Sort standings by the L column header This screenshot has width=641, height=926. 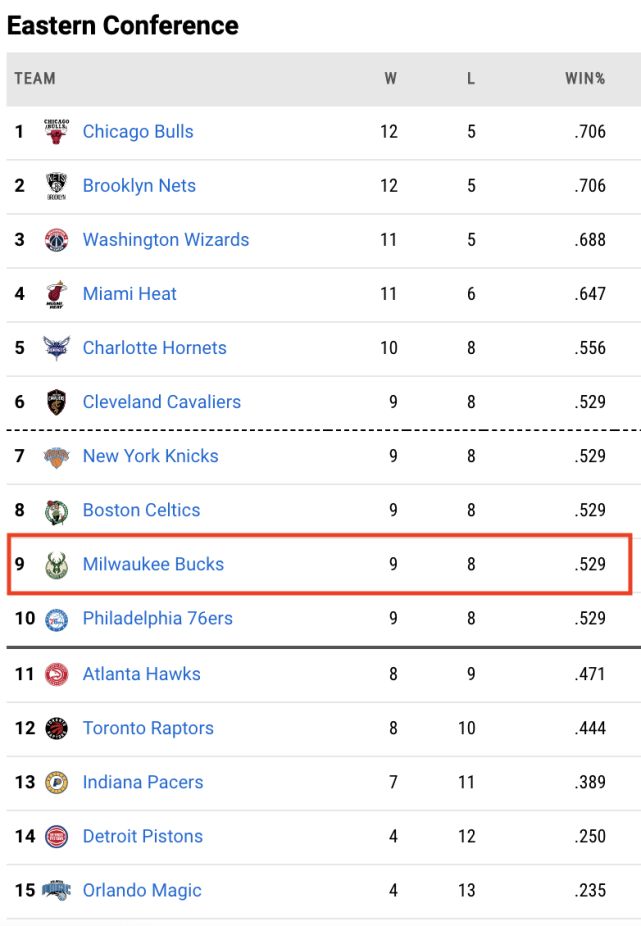point(471,78)
